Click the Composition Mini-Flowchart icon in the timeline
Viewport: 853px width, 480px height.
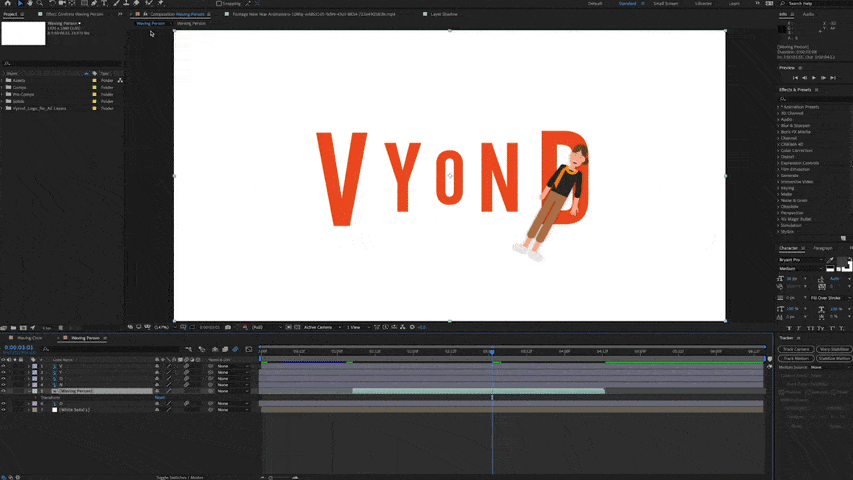click(188, 349)
